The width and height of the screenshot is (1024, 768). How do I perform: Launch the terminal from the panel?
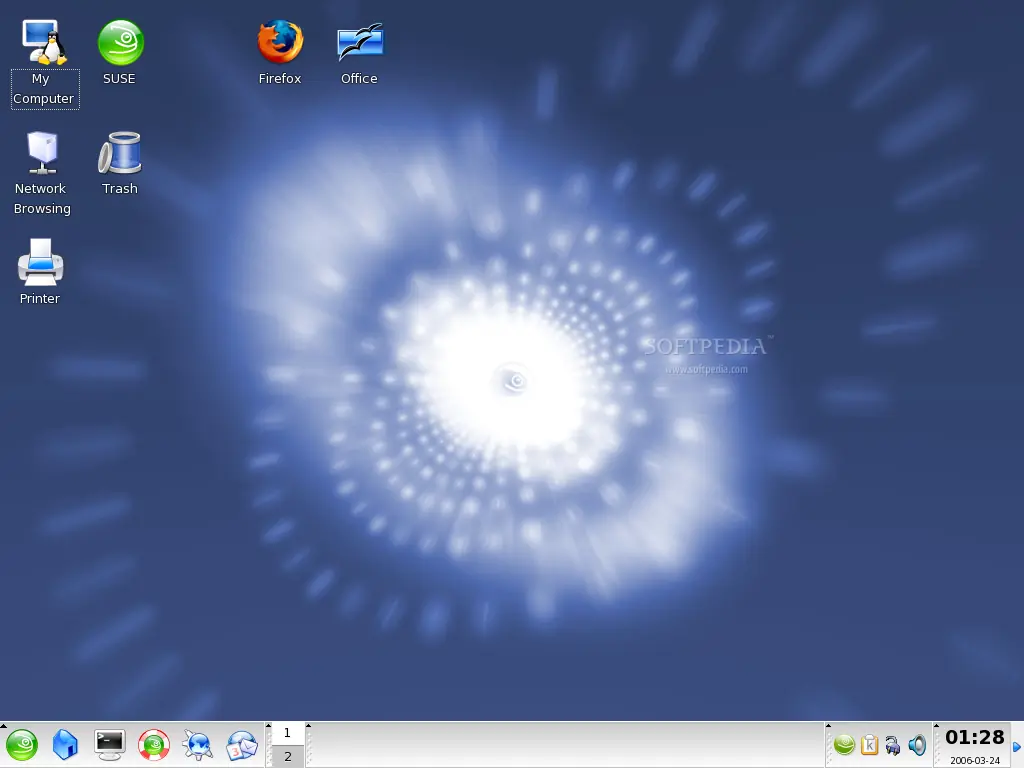pyautogui.click(x=110, y=745)
